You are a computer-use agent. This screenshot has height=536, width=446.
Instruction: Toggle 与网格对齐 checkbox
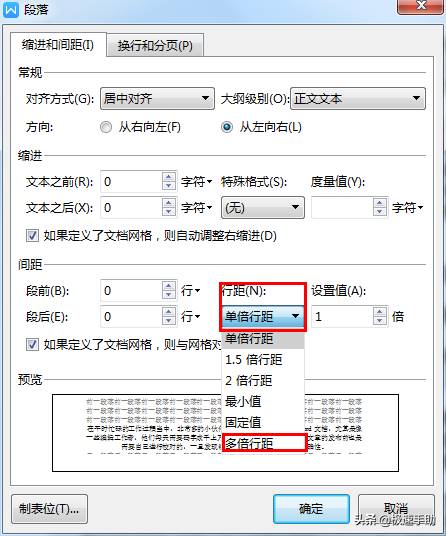click(x=32, y=344)
